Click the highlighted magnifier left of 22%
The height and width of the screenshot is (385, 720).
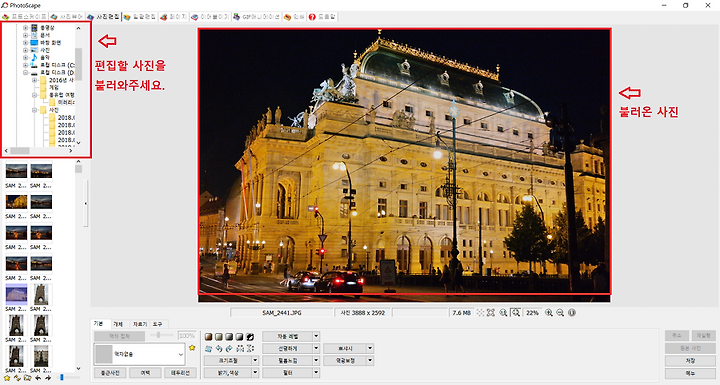[516, 312]
